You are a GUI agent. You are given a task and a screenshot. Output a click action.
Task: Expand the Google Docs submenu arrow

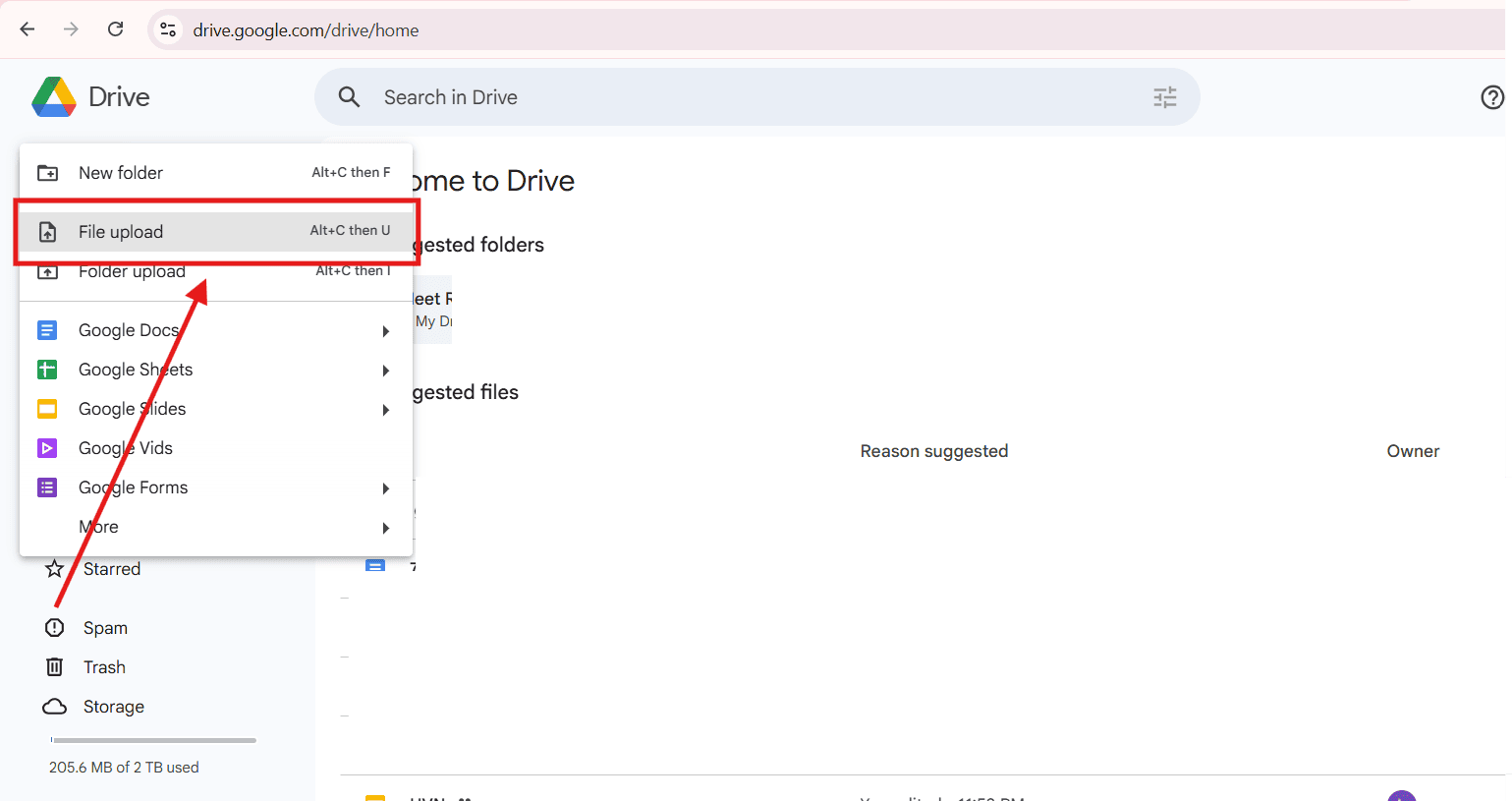(x=386, y=331)
